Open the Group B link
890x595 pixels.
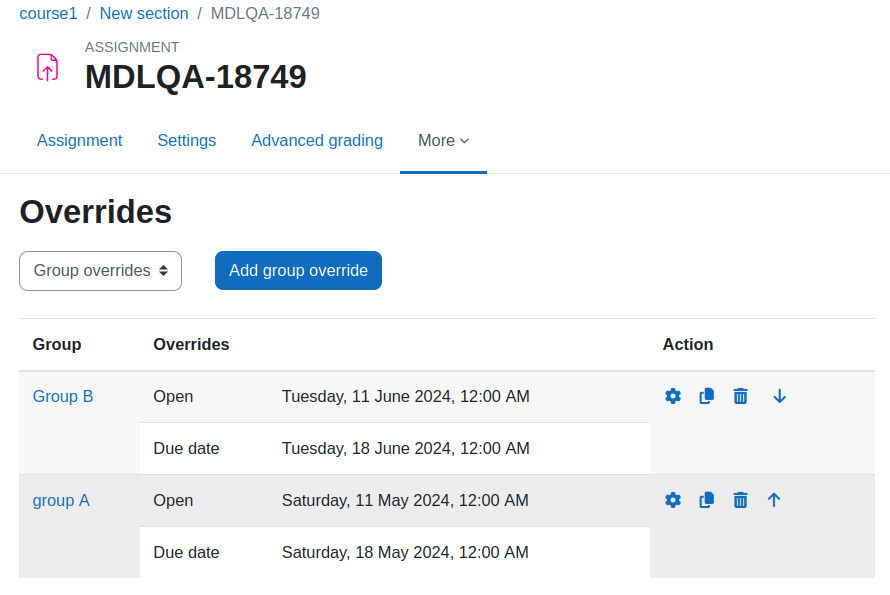point(63,396)
